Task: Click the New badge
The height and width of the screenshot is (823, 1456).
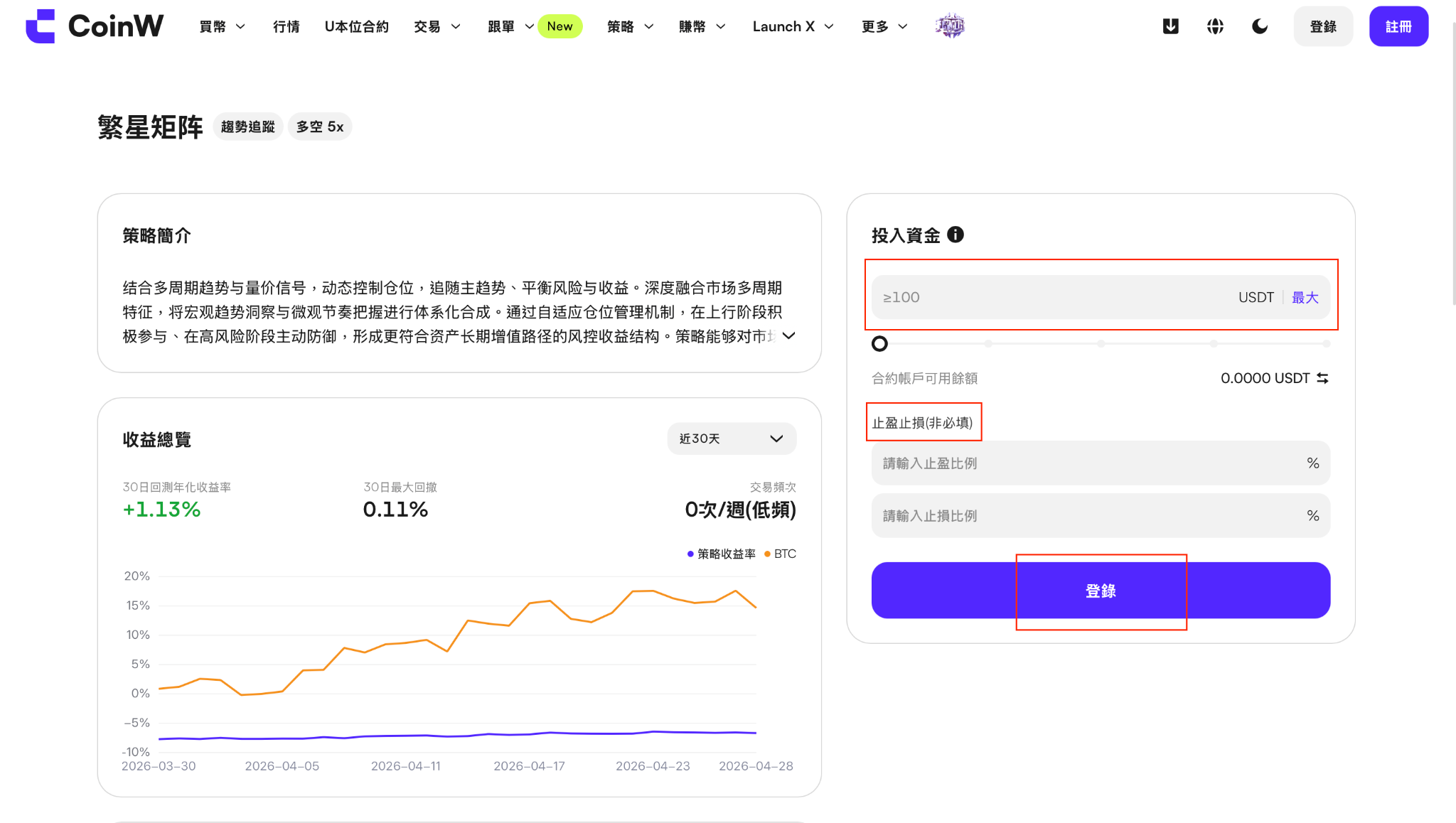Action: click(x=560, y=26)
